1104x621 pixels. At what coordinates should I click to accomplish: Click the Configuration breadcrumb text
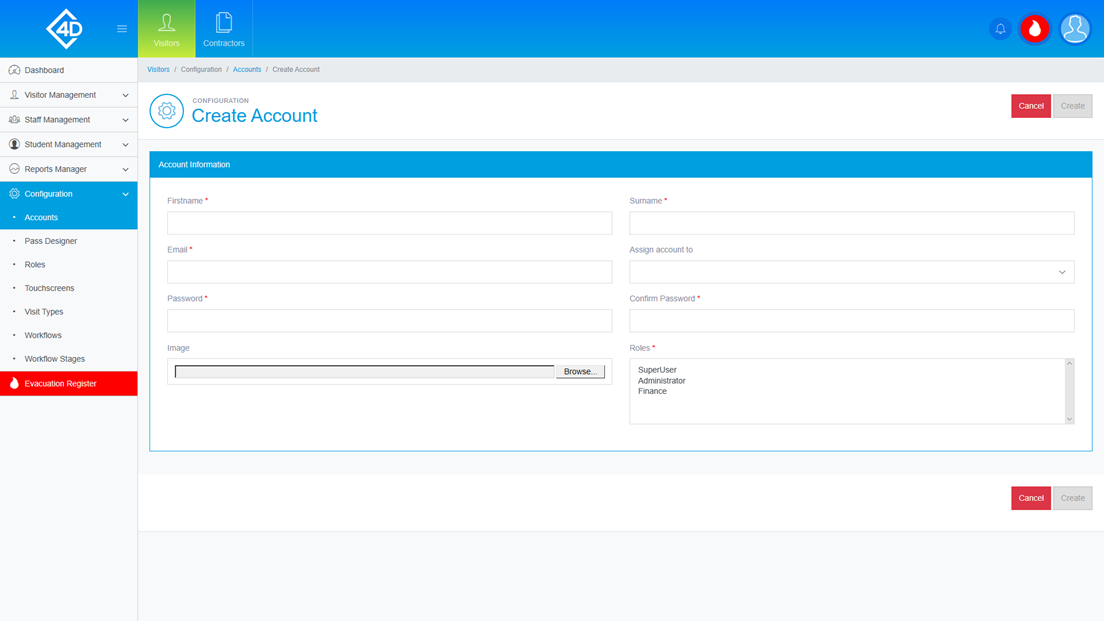201,70
